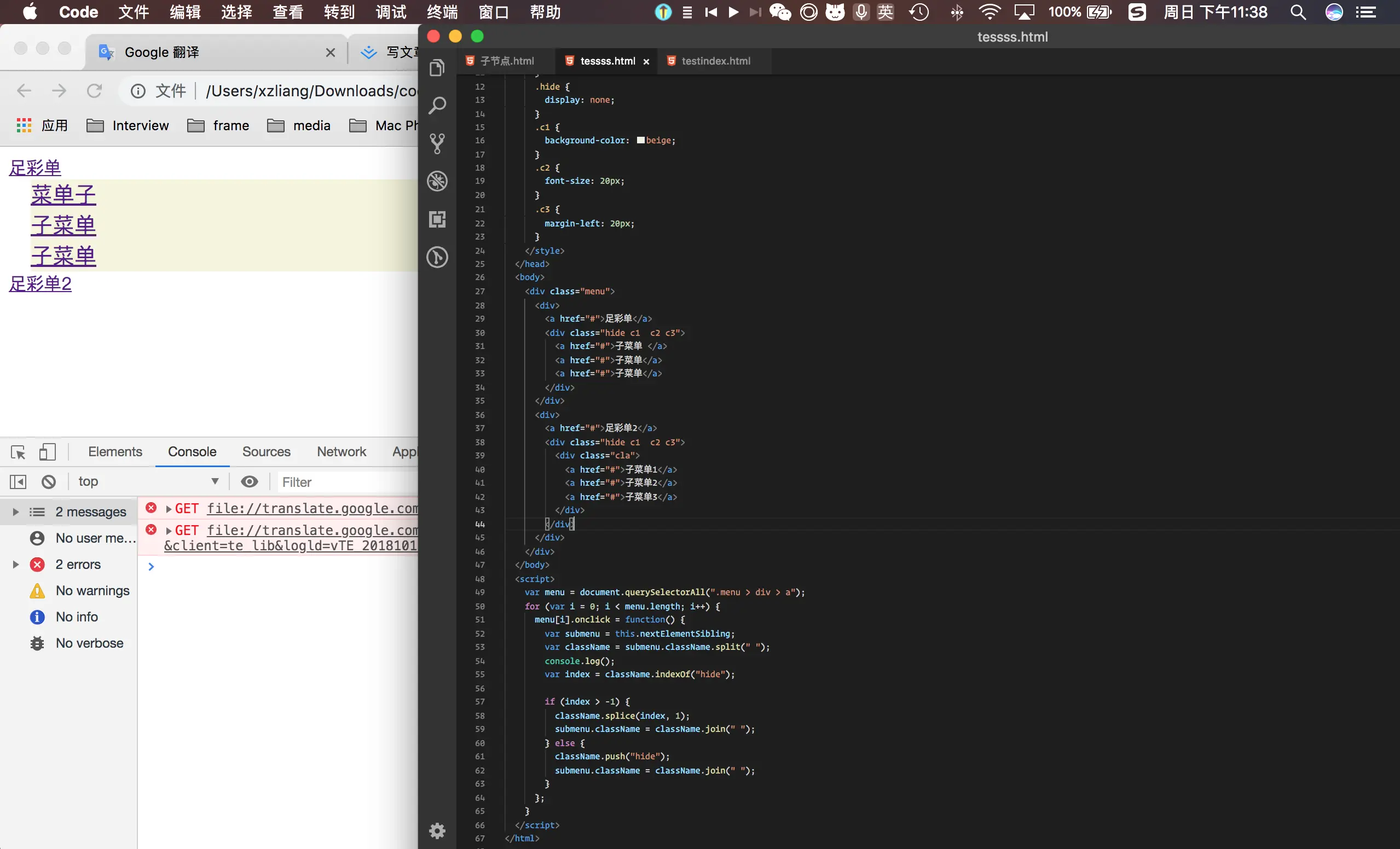Open Search in the activity bar
This screenshot has height=849, width=1400.
pyautogui.click(x=437, y=106)
